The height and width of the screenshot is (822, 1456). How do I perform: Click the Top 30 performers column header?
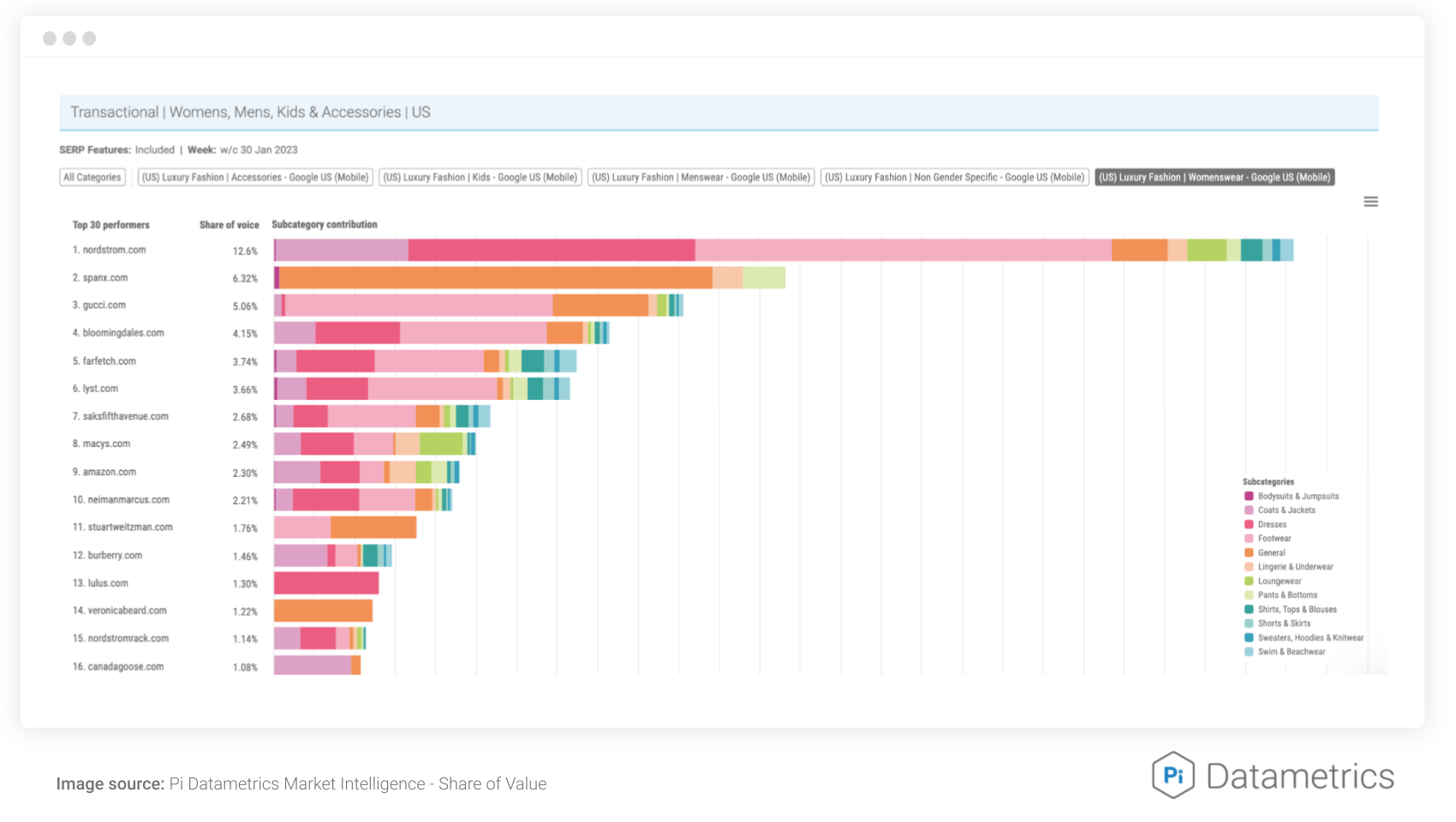tap(110, 225)
